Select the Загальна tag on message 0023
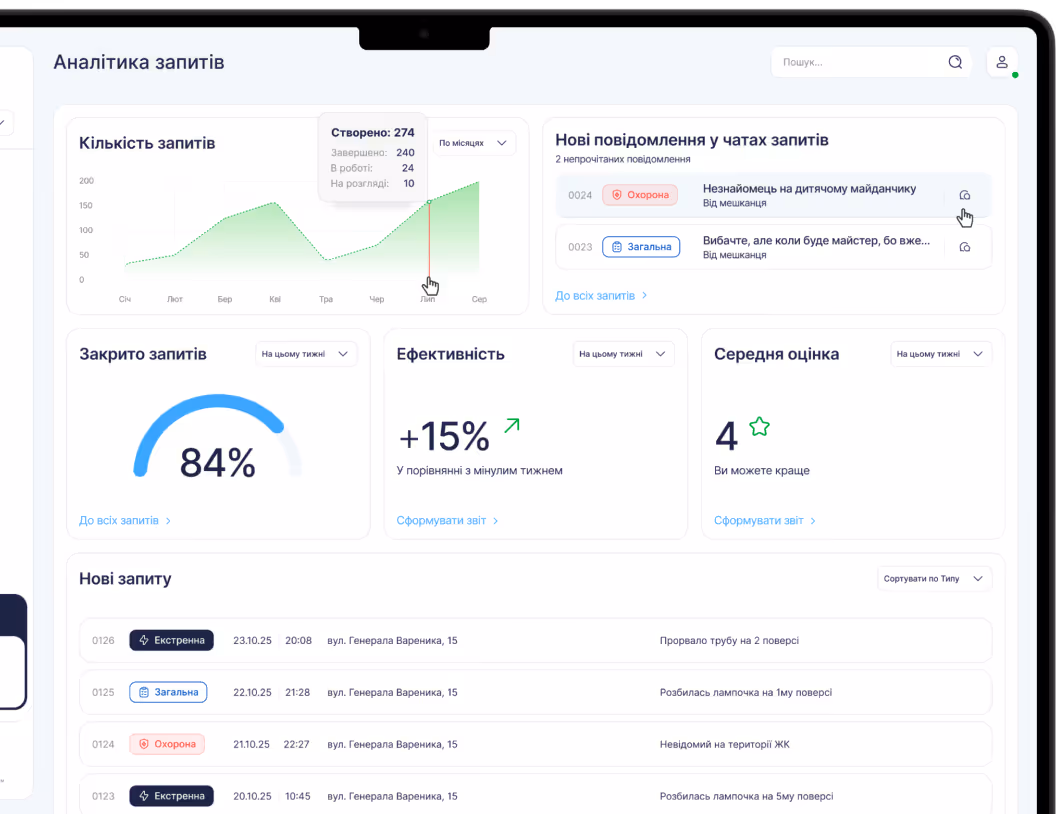 (641, 247)
